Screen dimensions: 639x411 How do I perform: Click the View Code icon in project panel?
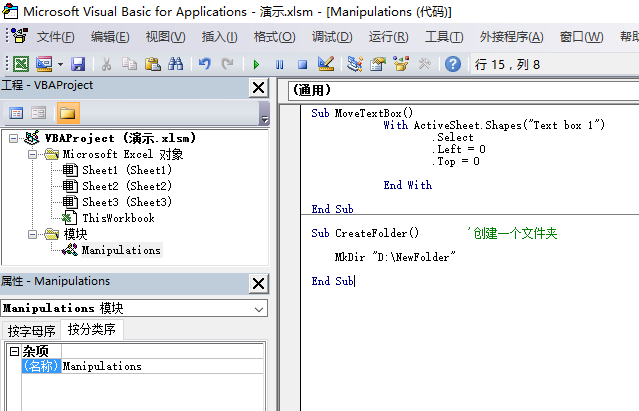[x=16, y=113]
